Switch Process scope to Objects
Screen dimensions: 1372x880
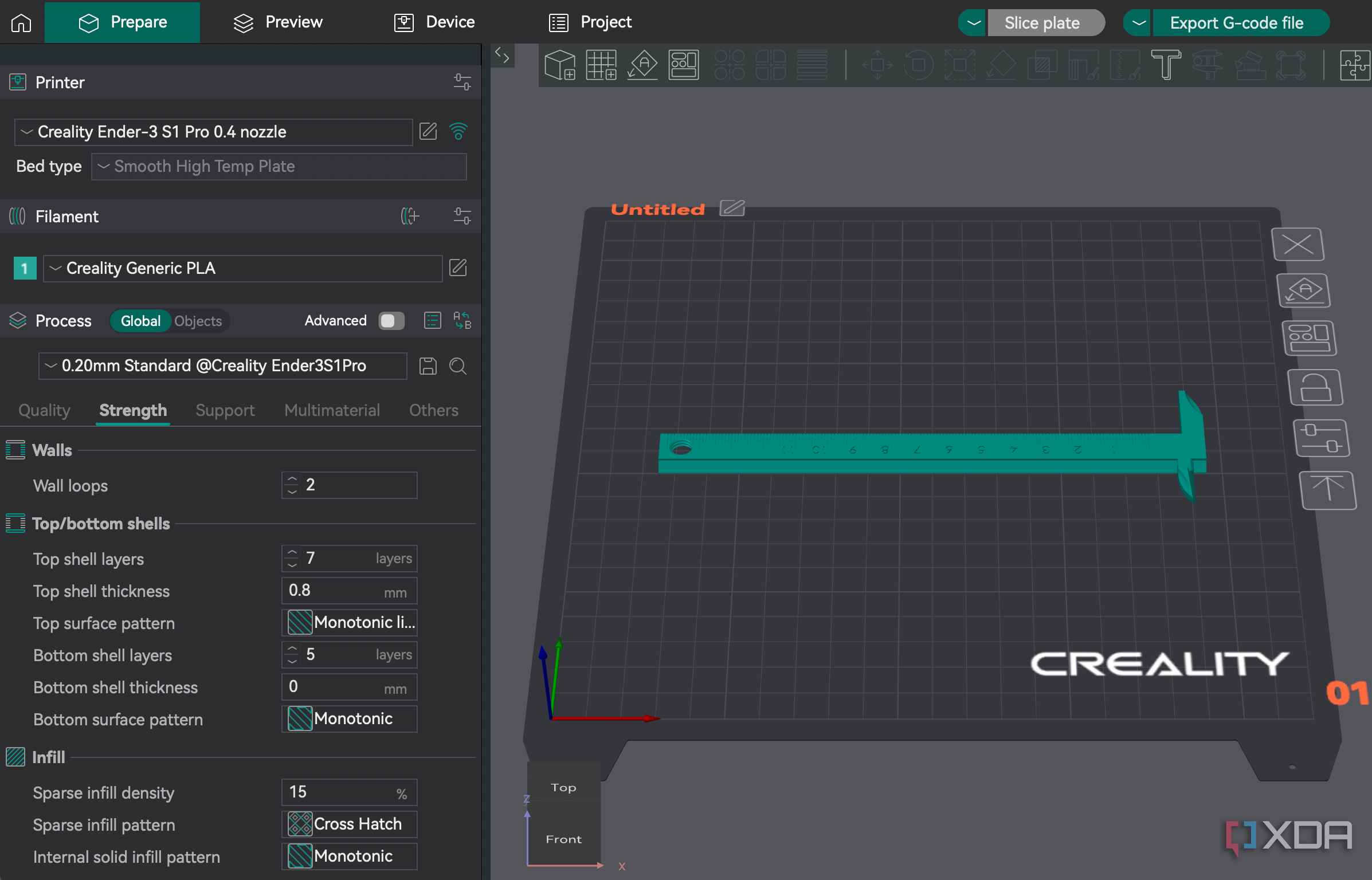198,321
